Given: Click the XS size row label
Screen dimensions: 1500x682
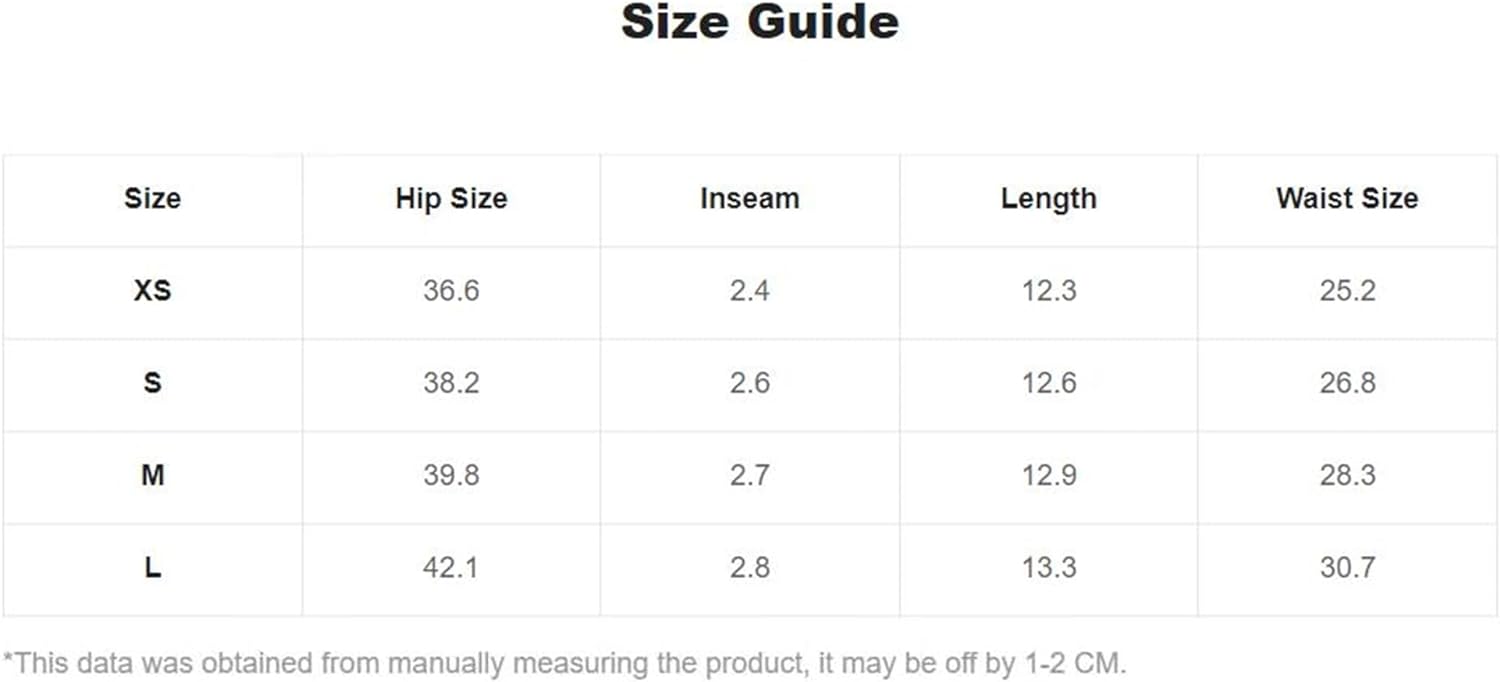Looking at the screenshot, I should pyautogui.click(x=152, y=291).
